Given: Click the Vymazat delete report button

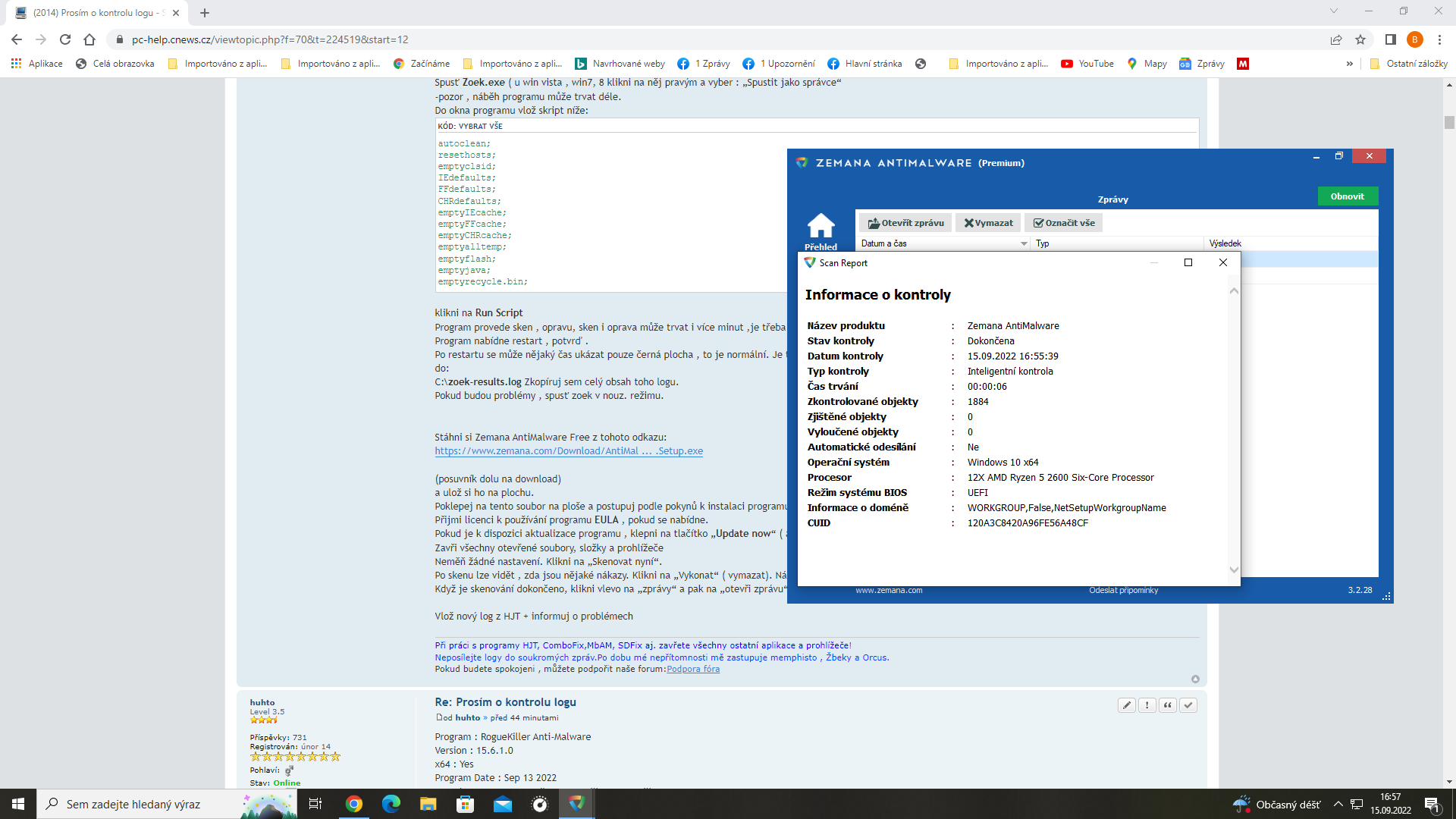Looking at the screenshot, I should [988, 223].
